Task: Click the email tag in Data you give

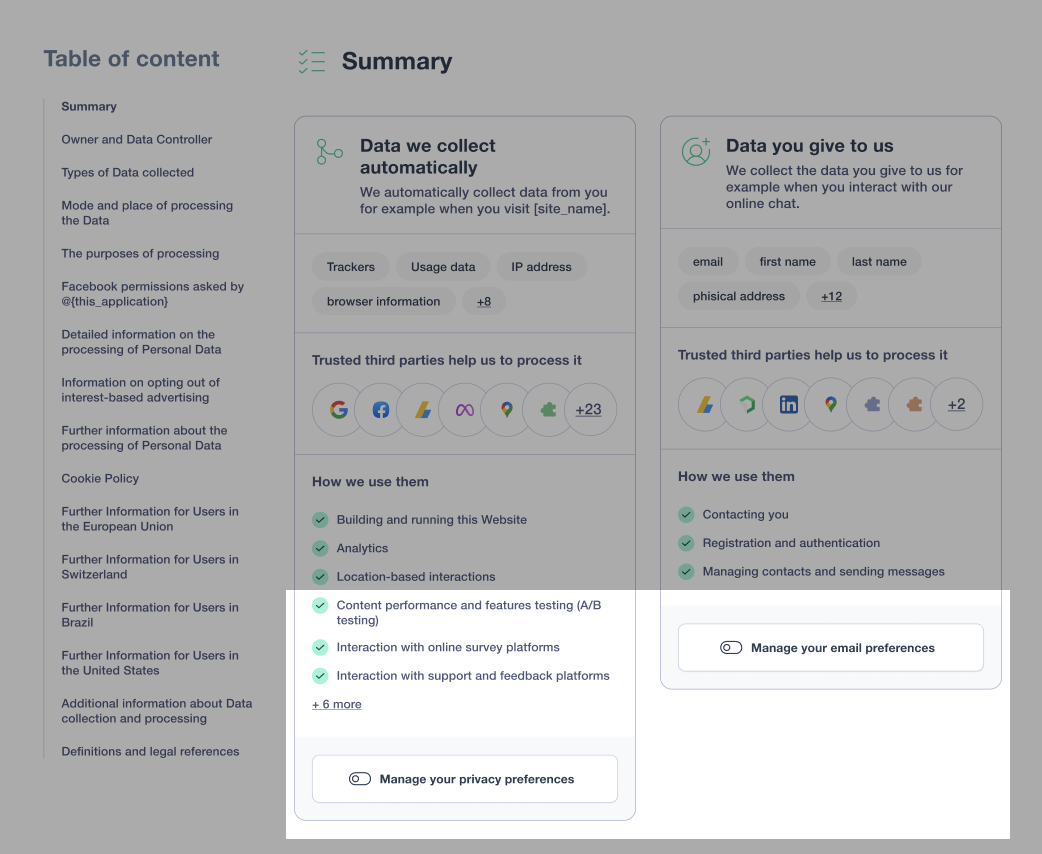Action: point(708,261)
